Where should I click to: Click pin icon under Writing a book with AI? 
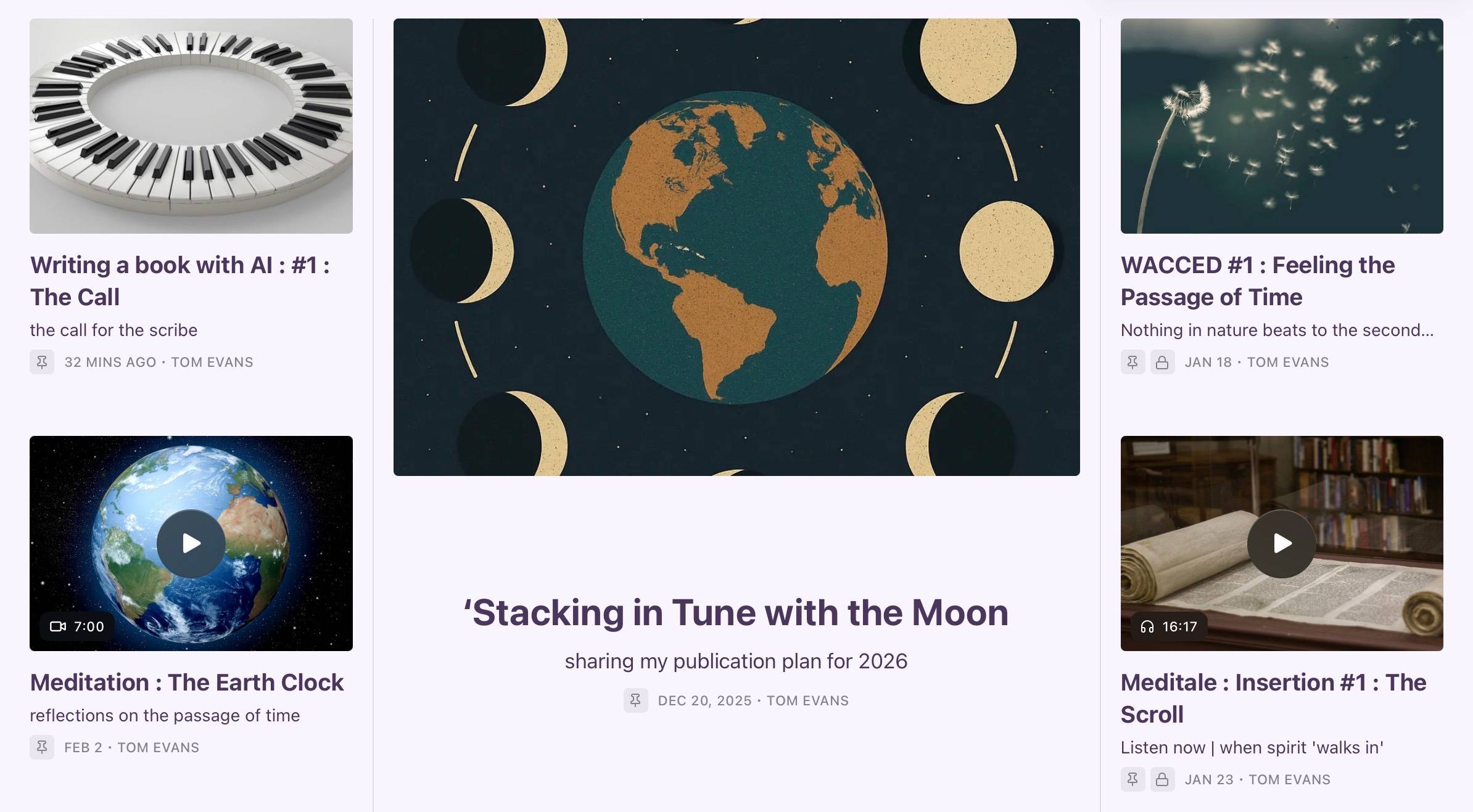42,362
